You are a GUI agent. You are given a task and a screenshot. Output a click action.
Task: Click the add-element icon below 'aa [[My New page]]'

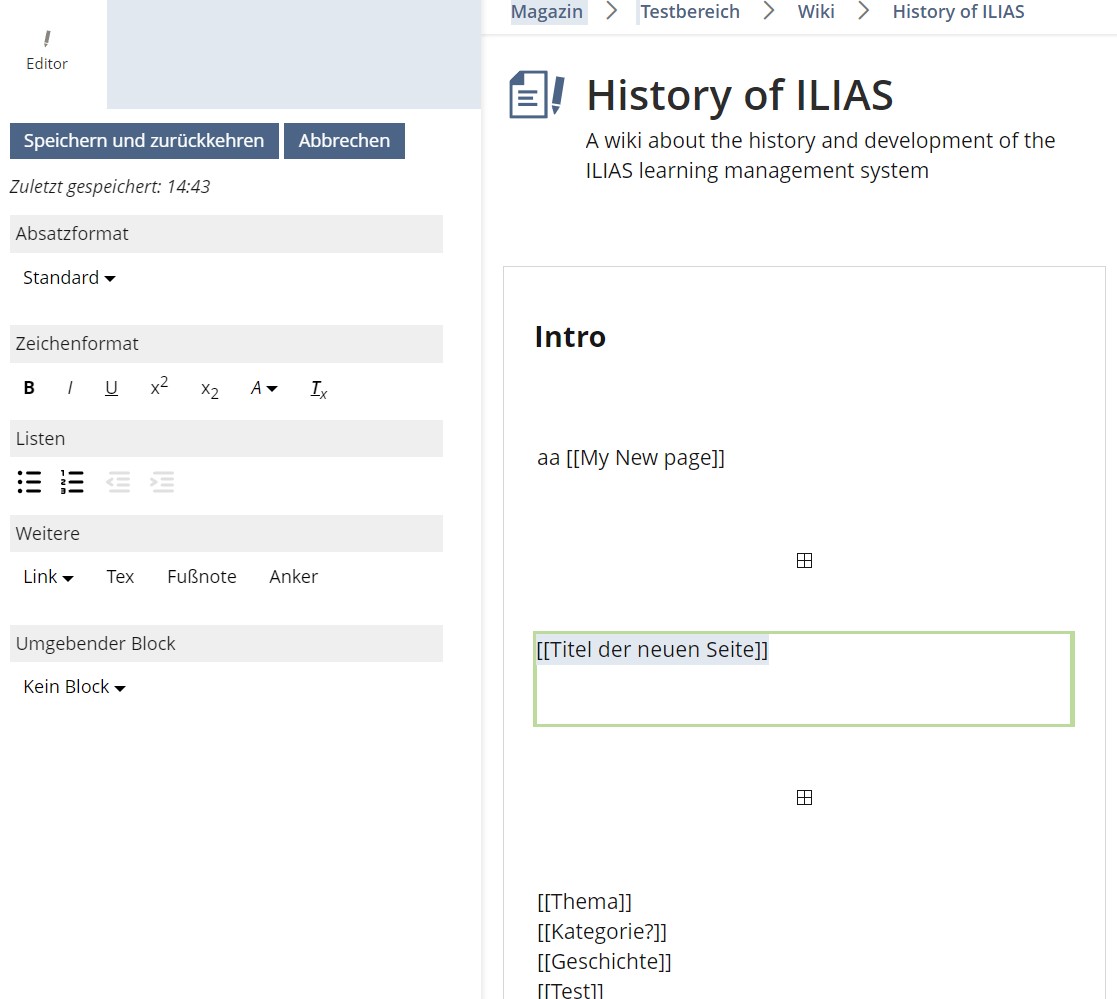tap(804, 561)
